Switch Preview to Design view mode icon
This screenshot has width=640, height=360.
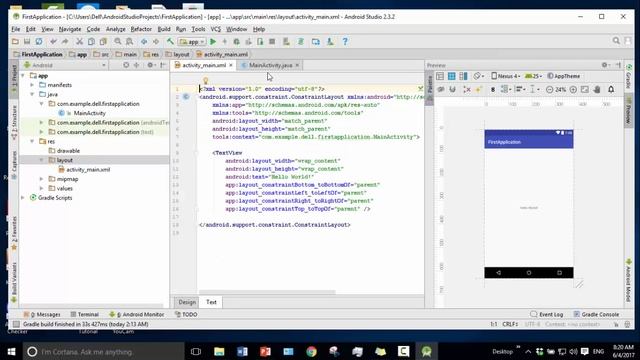(x=440, y=76)
